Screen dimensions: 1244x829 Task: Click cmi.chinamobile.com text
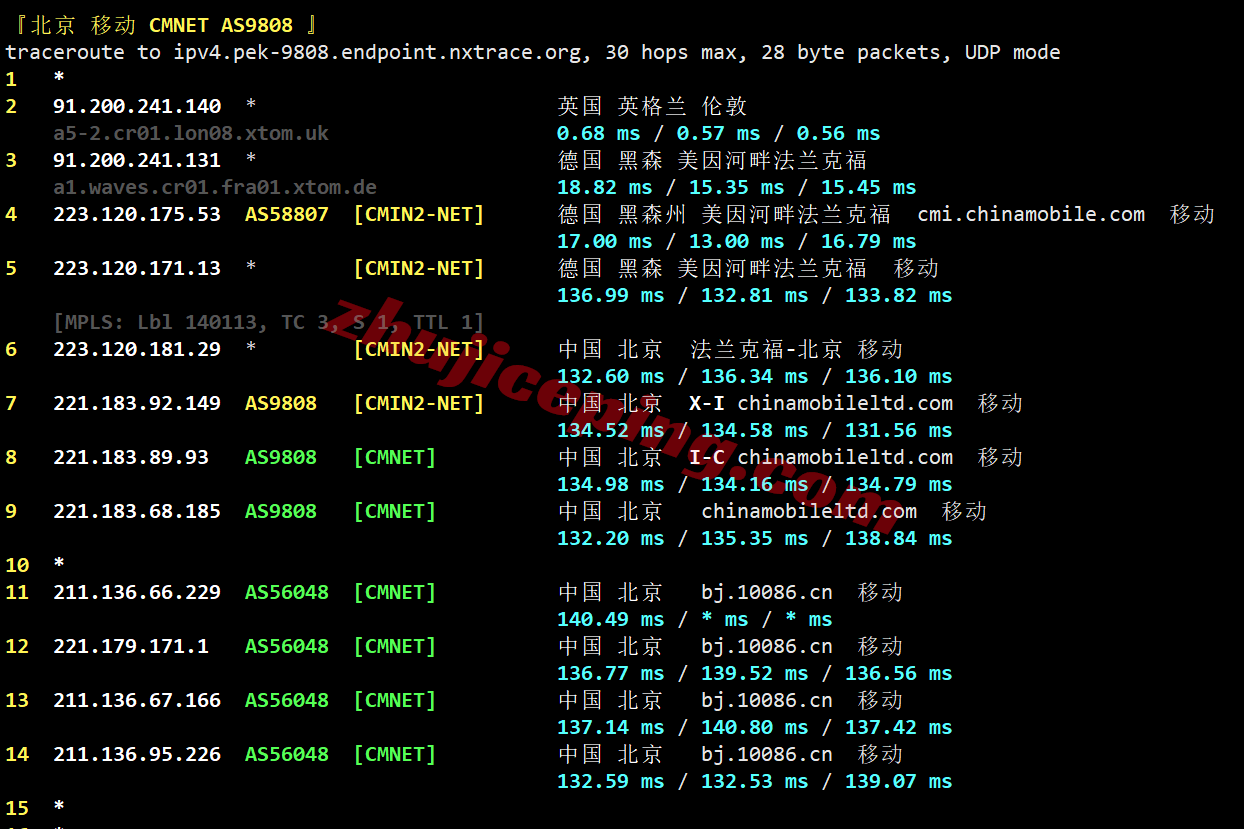[x=1031, y=214]
